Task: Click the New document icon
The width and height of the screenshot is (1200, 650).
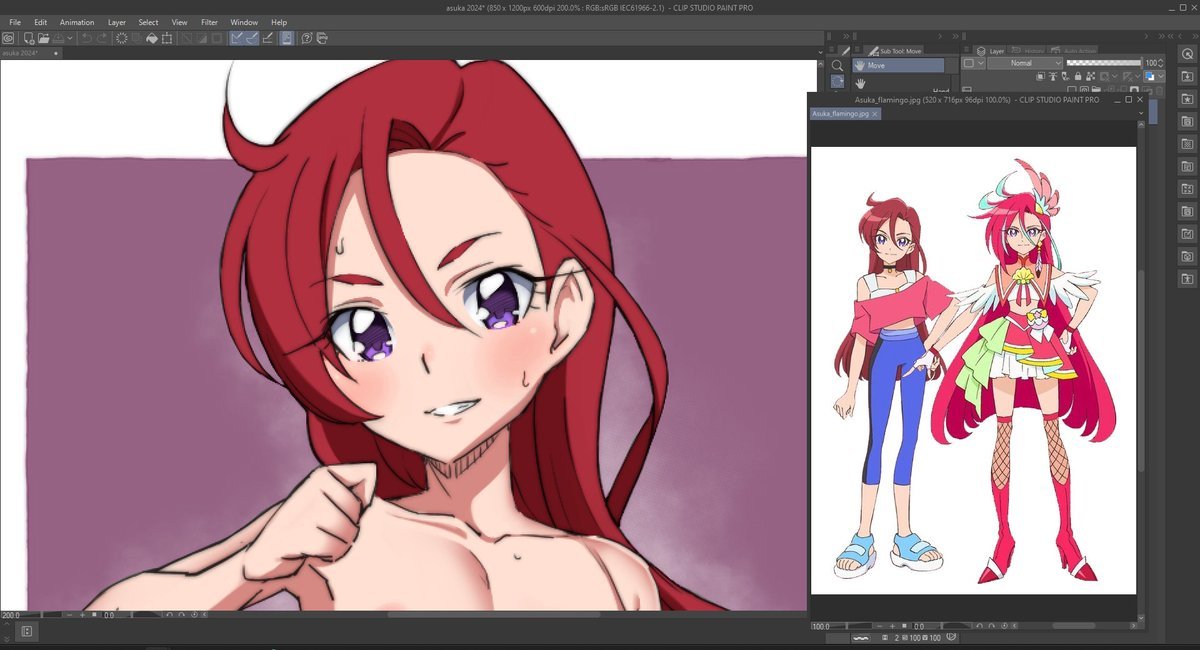Action: pyautogui.click(x=28, y=38)
